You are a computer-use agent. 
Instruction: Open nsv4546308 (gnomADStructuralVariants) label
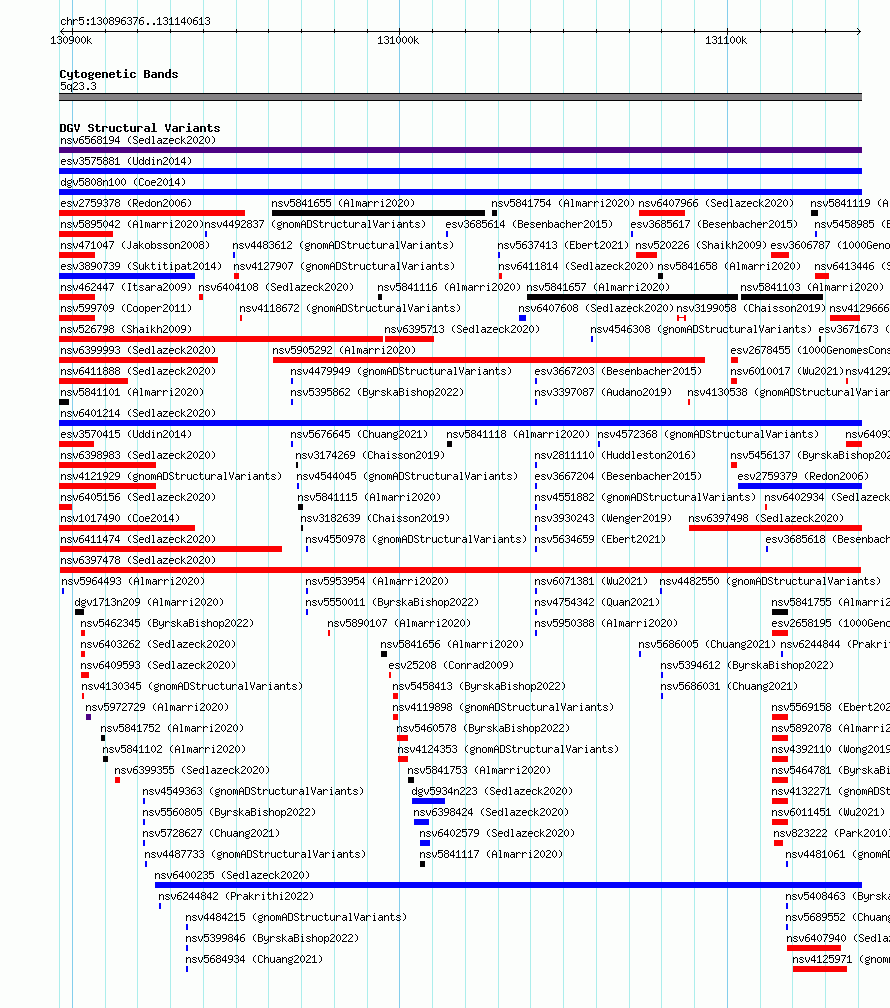tap(702, 329)
